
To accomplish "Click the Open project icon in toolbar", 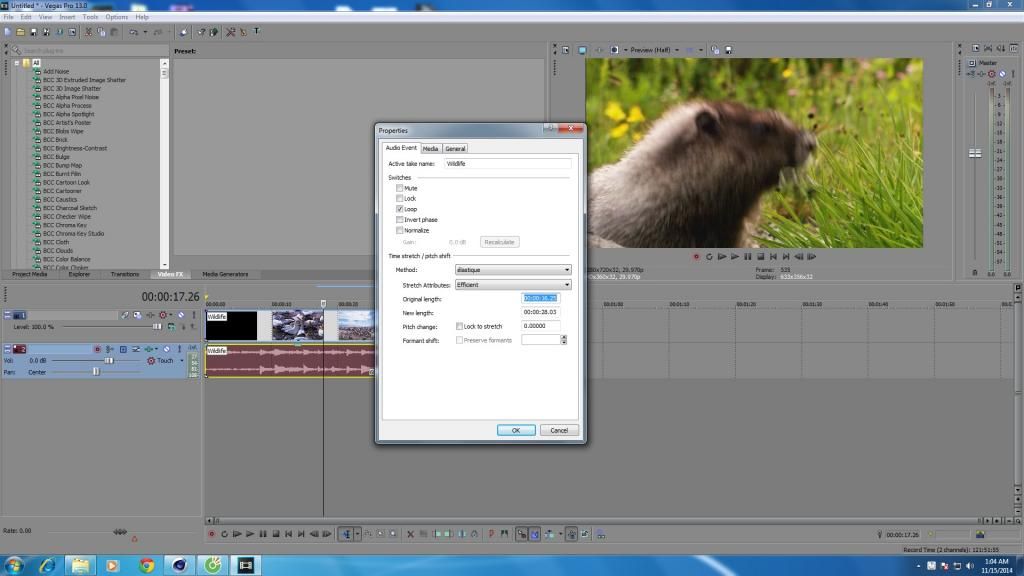I will pyautogui.click(x=20, y=32).
